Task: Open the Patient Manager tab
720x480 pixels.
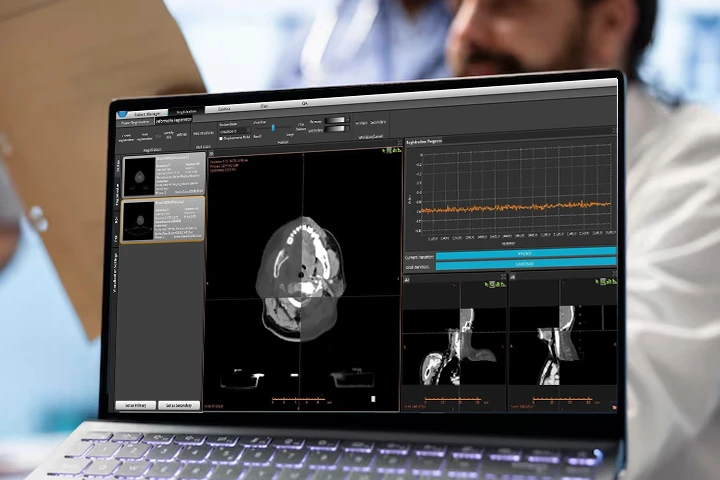Action: pos(147,113)
